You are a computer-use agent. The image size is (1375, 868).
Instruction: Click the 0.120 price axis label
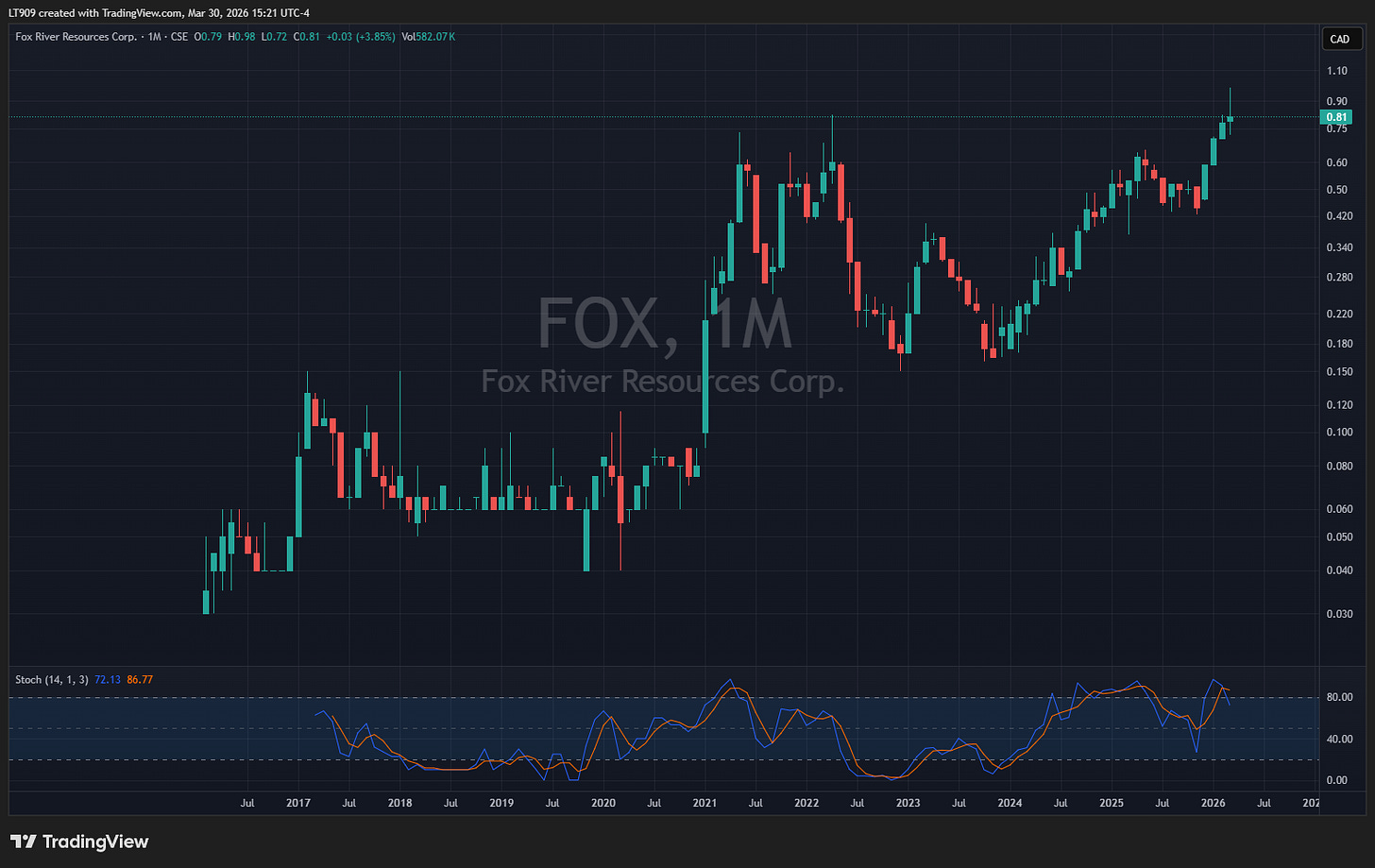coord(1340,405)
